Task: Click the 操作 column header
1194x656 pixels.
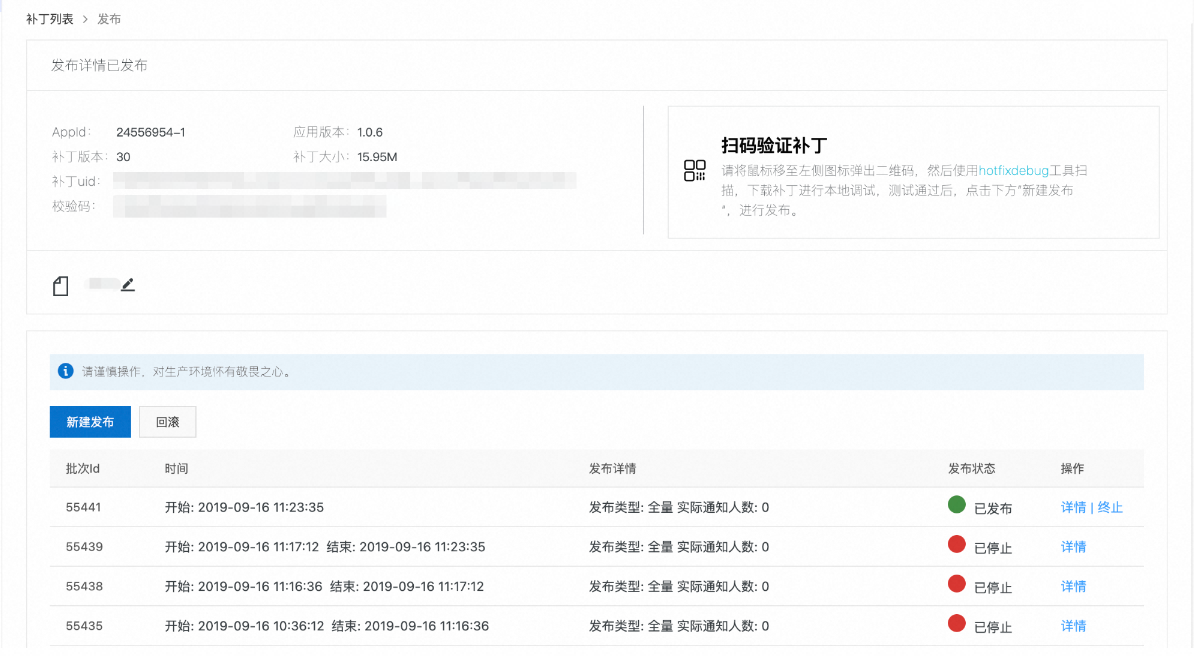Action: click(1072, 469)
